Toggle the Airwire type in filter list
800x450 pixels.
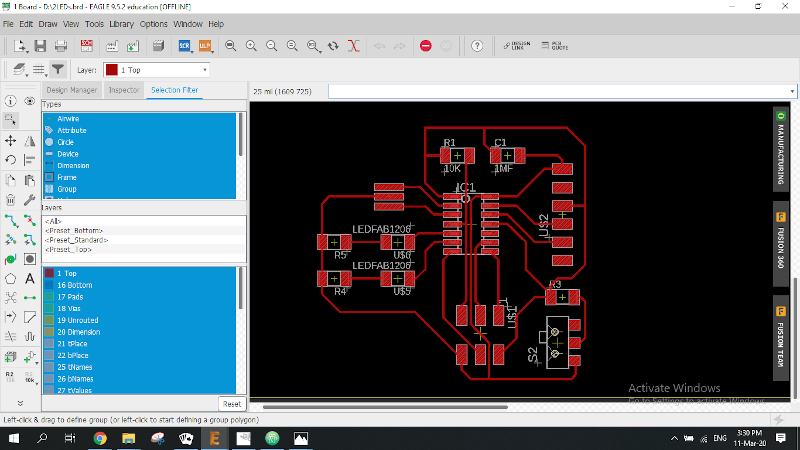pos(139,118)
